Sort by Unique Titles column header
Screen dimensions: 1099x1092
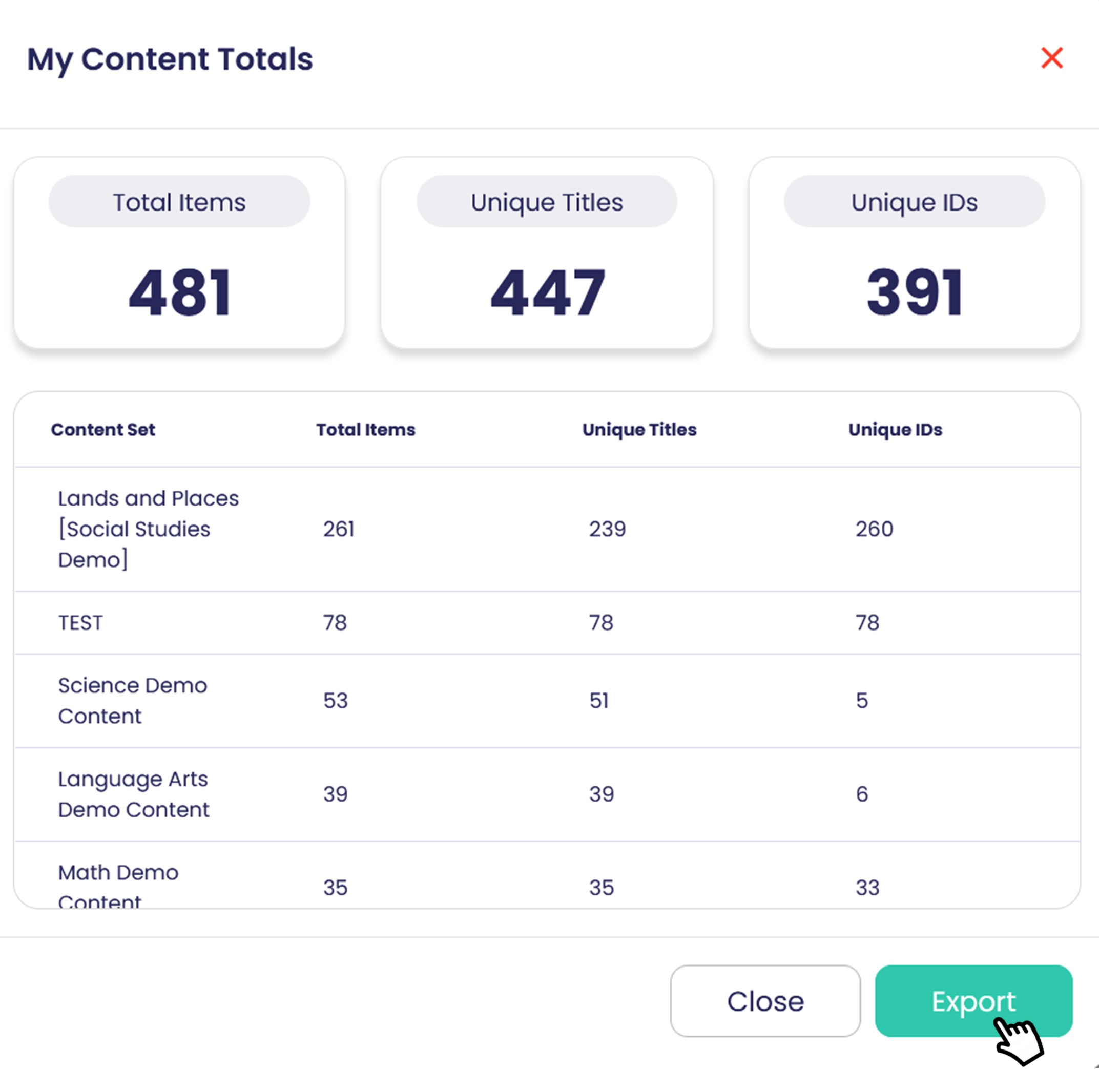pyautogui.click(x=639, y=429)
